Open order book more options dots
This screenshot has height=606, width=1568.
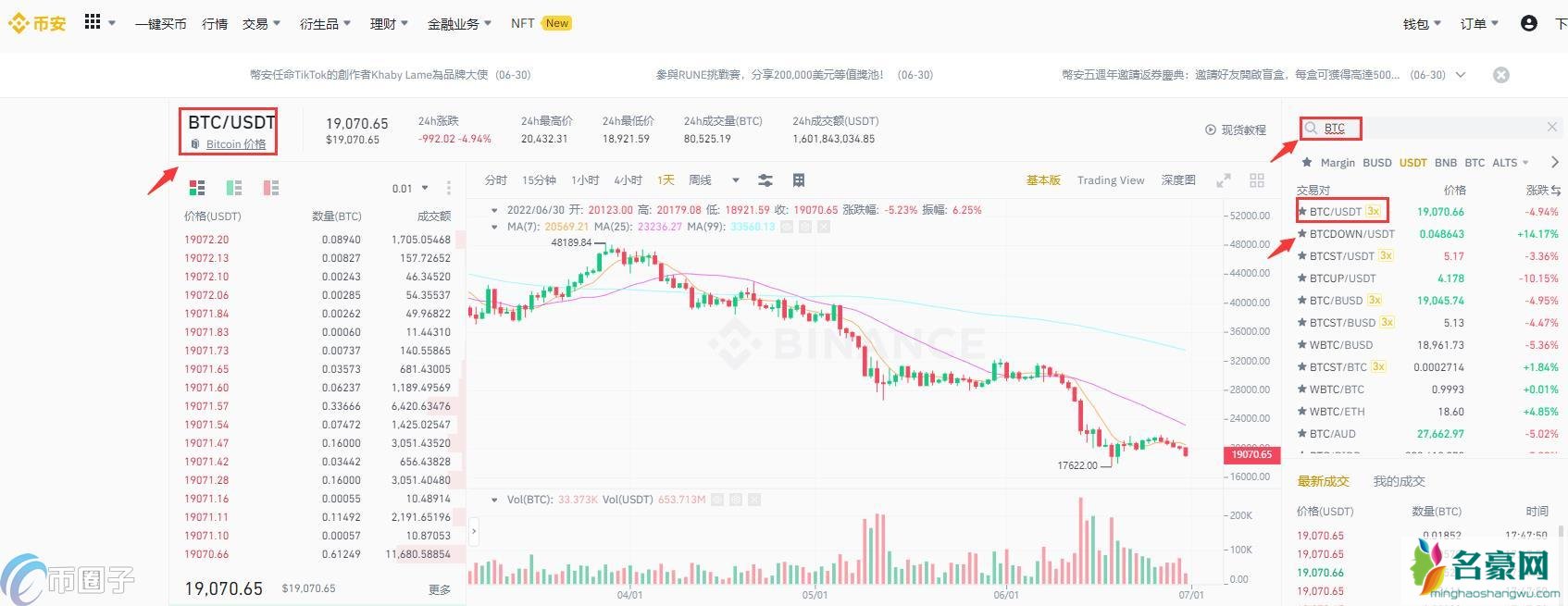coord(449,188)
